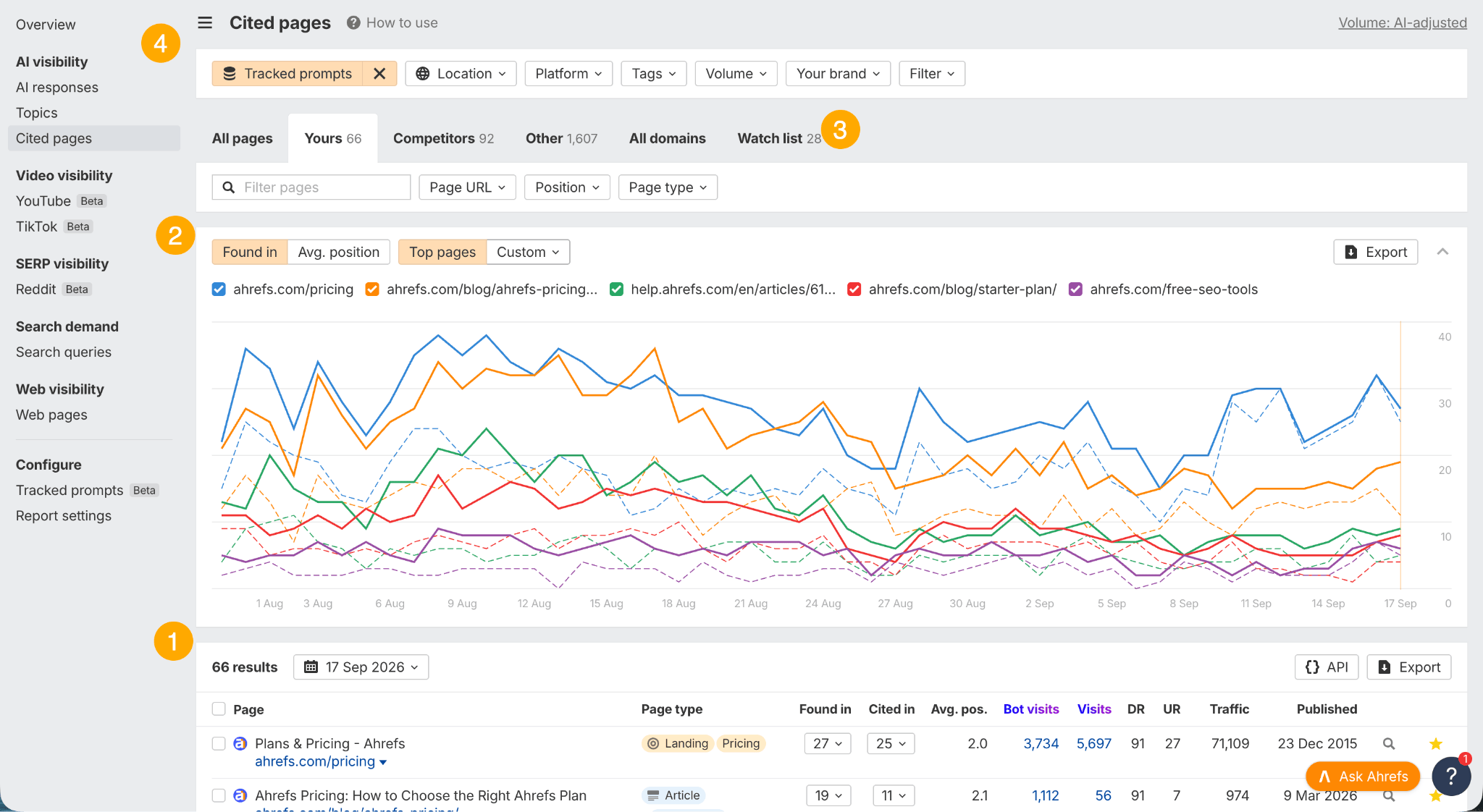
Task: Switch to the Yours tab
Action: 332,138
